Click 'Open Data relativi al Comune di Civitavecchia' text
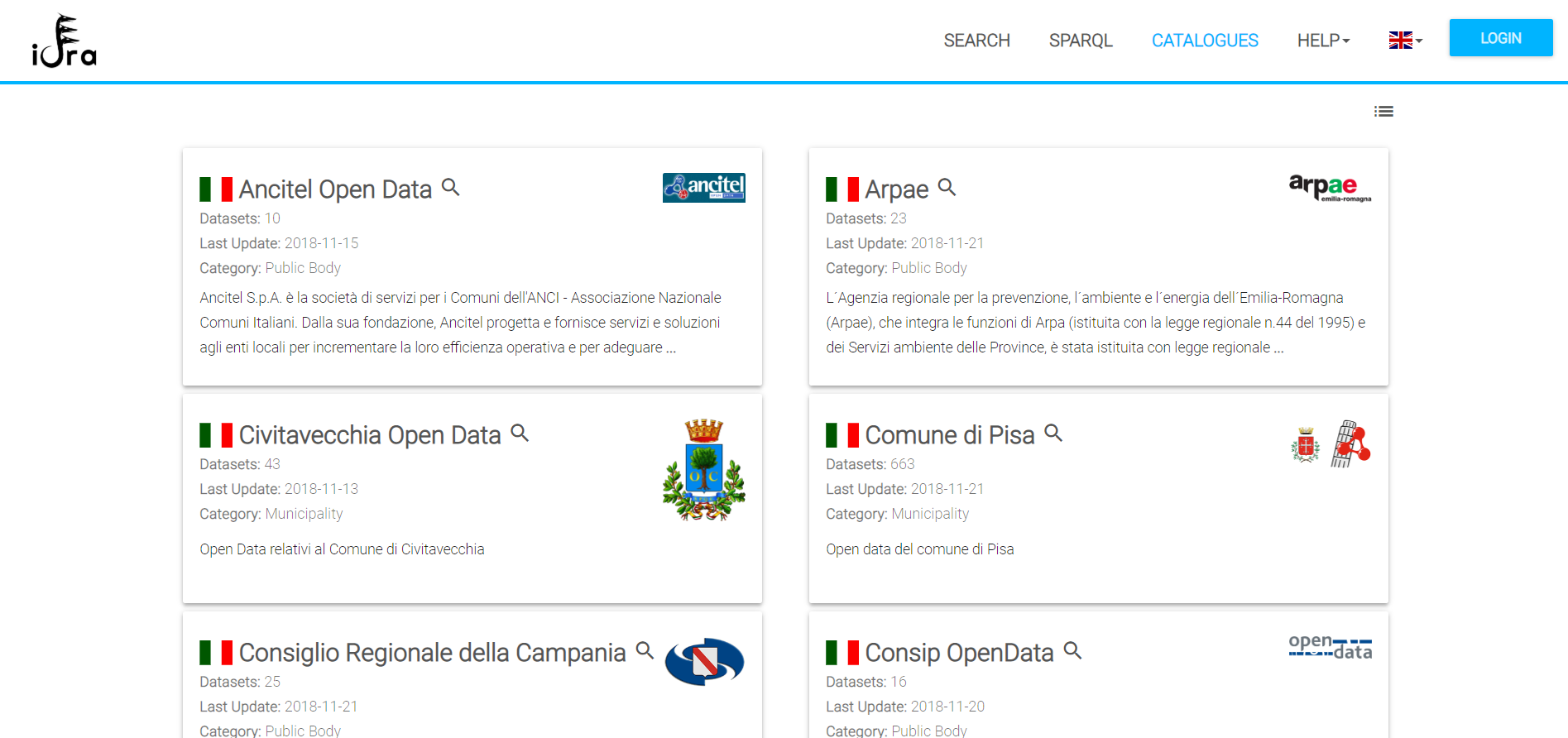 click(342, 549)
